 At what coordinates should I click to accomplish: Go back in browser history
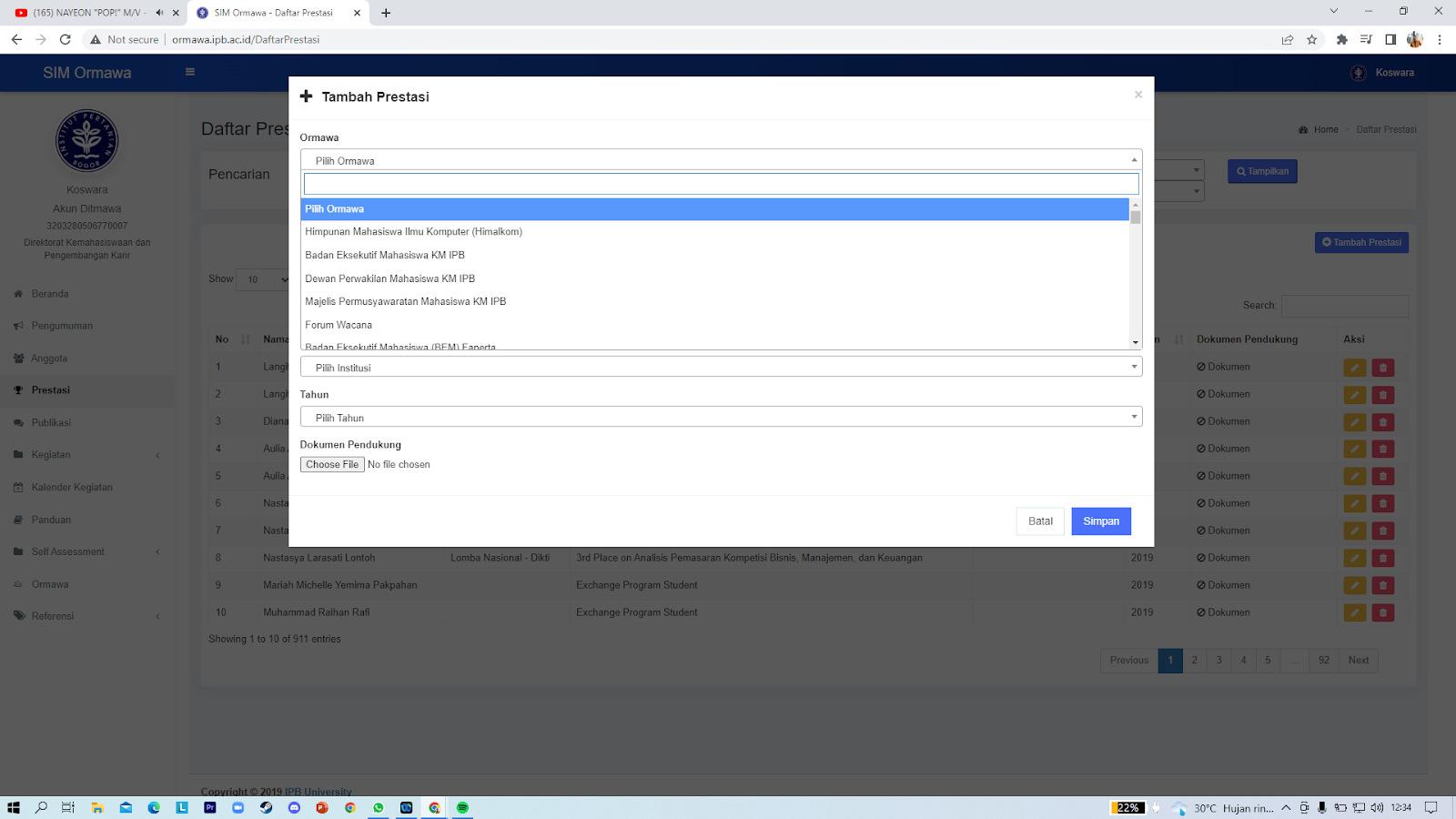tap(16, 39)
